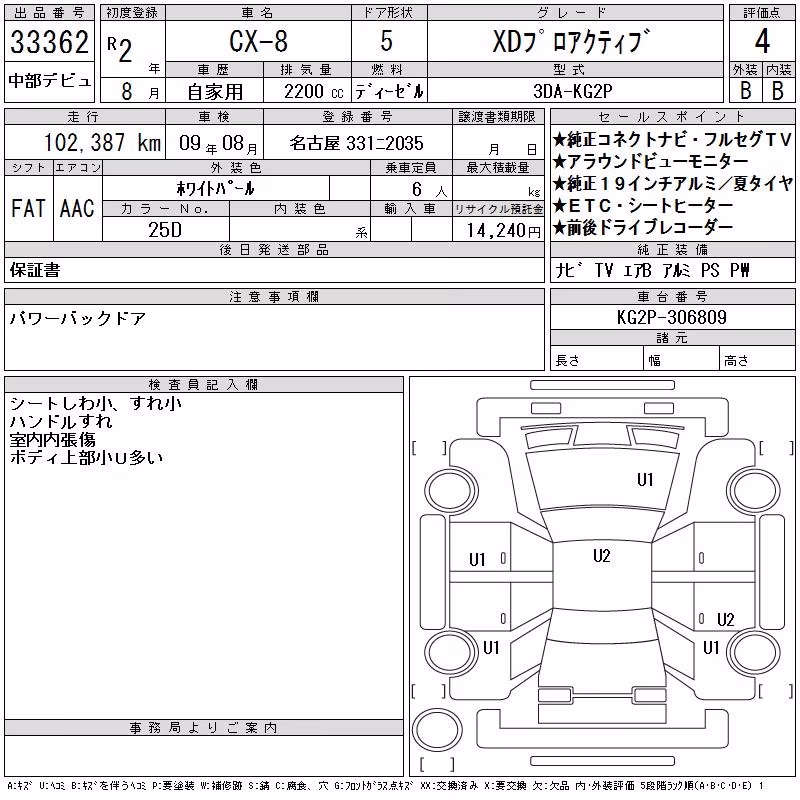Click color number 25D

pyautogui.click(x=165, y=230)
